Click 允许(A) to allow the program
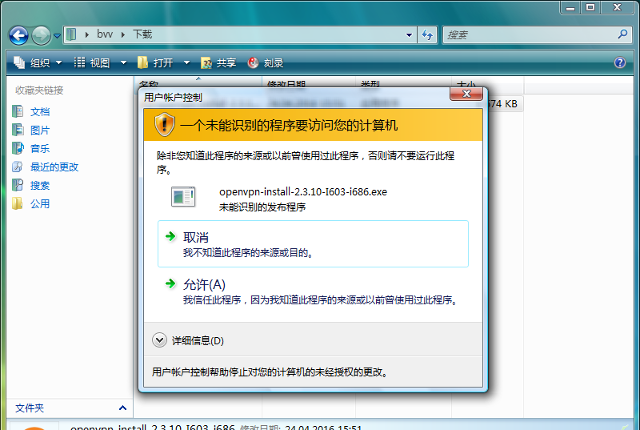This screenshot has height=430, width=640. (313, 291)
